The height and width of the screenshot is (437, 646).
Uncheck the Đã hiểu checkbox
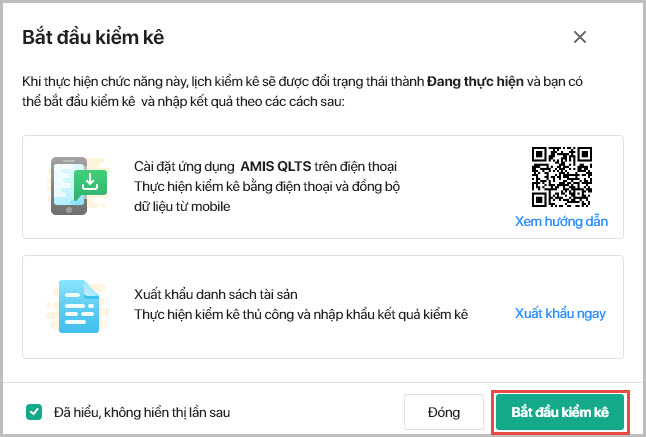[x=35, y=411]
